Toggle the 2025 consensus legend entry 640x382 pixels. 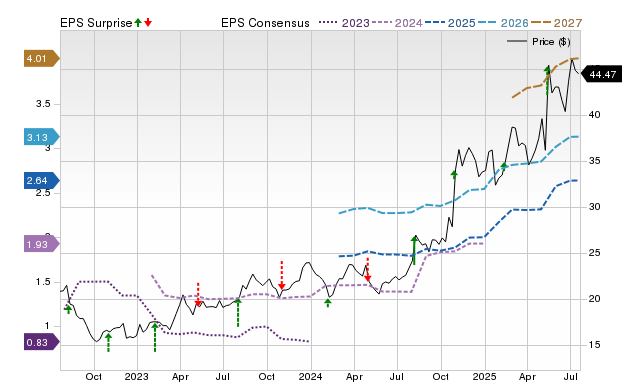[x=450, y=23]
